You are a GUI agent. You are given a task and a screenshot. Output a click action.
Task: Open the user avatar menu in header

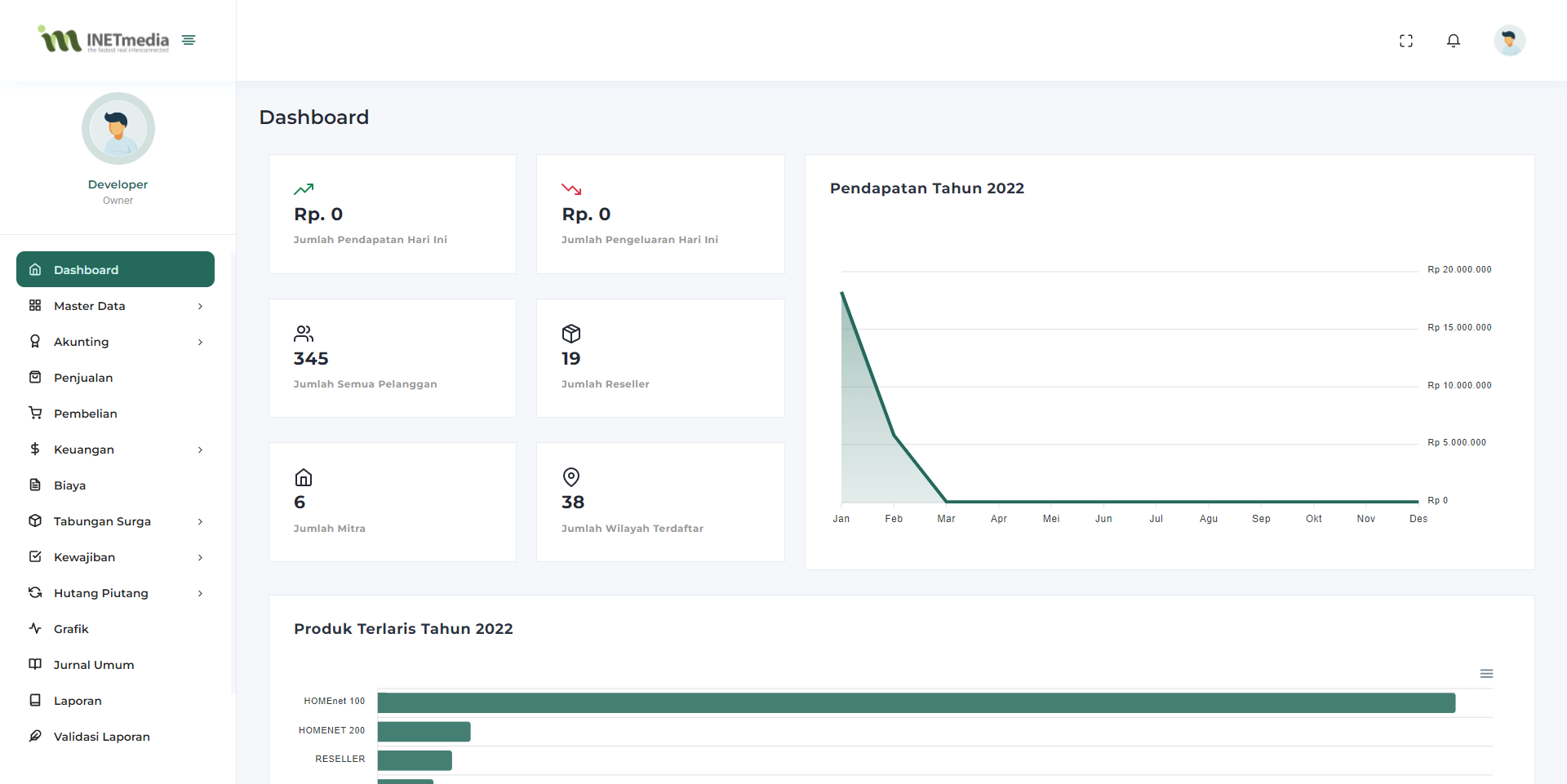coord(1509,41)
